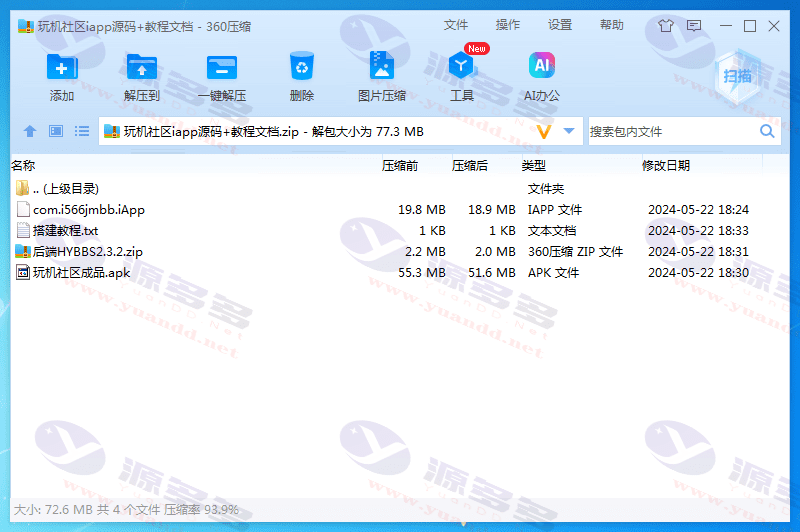
Task: Open the 图片压缩 image compression tool
Action: coord(382,65)
